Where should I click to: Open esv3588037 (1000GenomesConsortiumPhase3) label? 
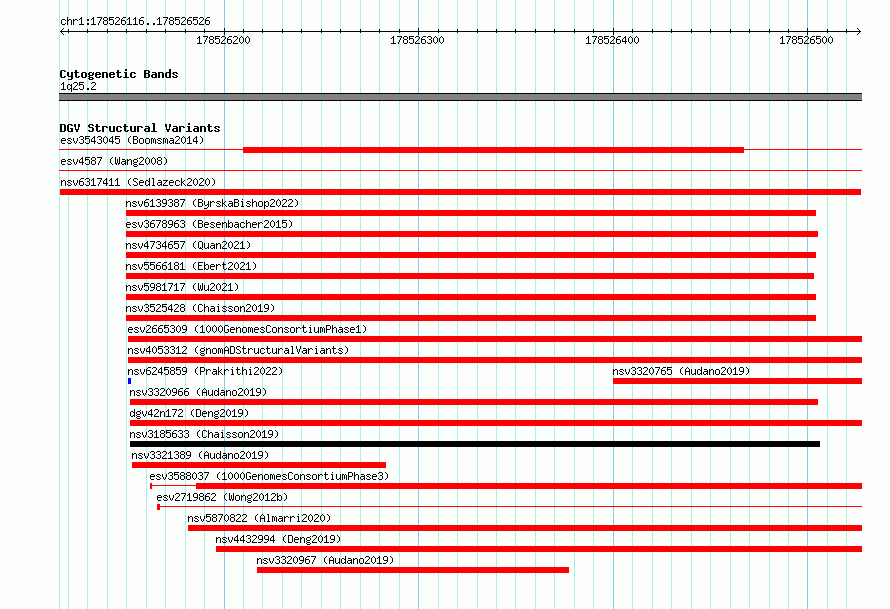tap(269, 476)
